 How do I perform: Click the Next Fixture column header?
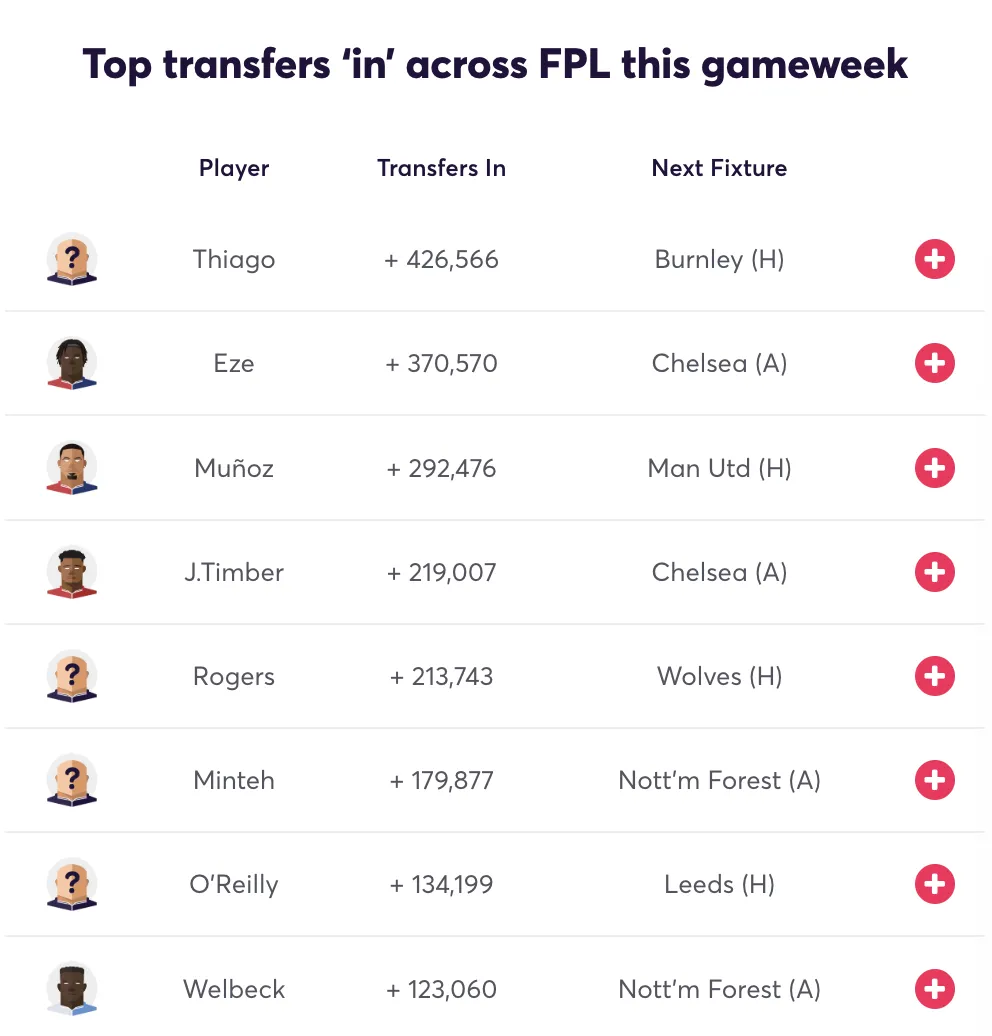(x=719, y=168)
